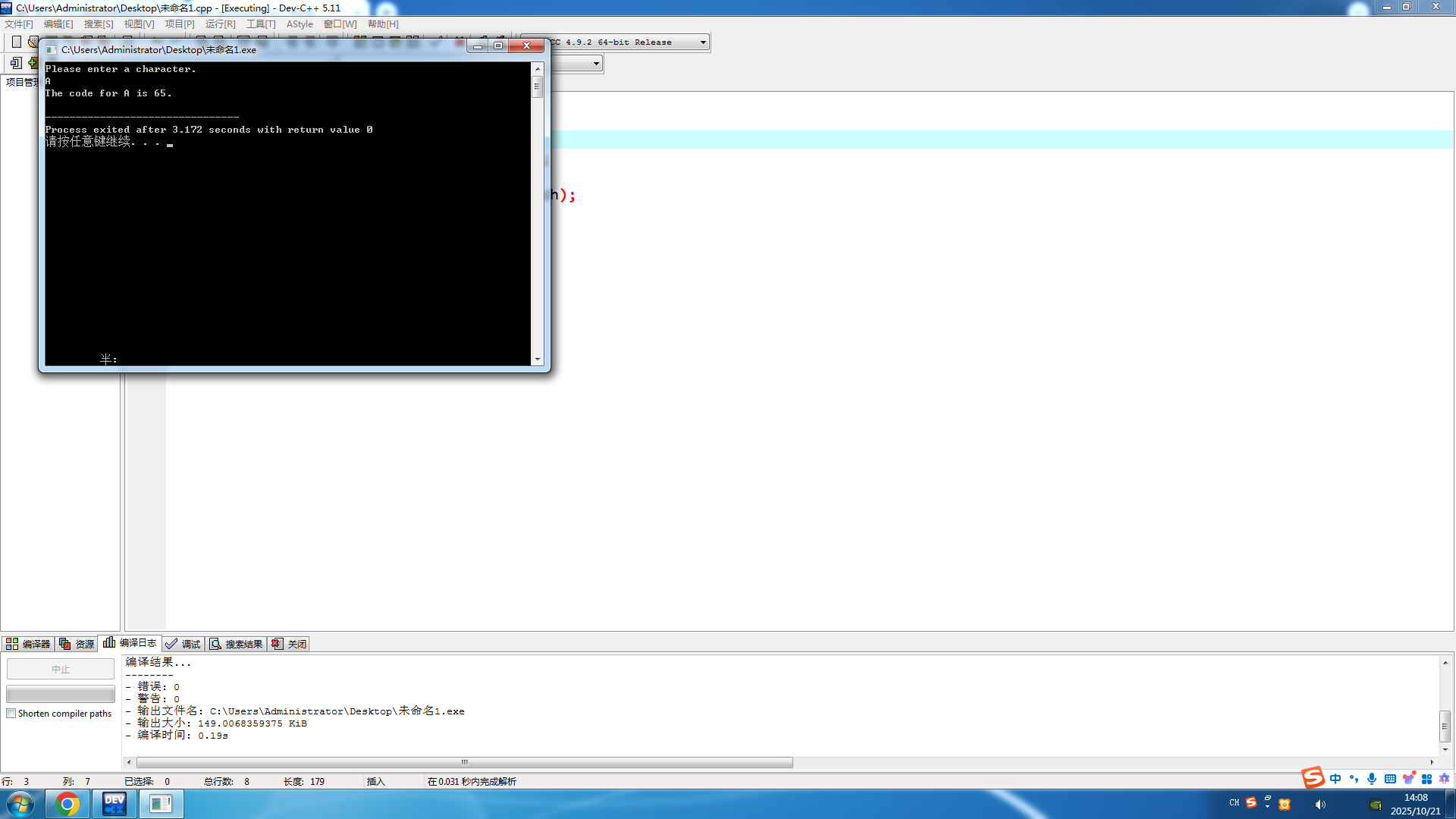The width and height of the screenshot is (1456, 819).
Task: Click Dev-C++ icon in taskbar
Action: (x=115, y=804)
